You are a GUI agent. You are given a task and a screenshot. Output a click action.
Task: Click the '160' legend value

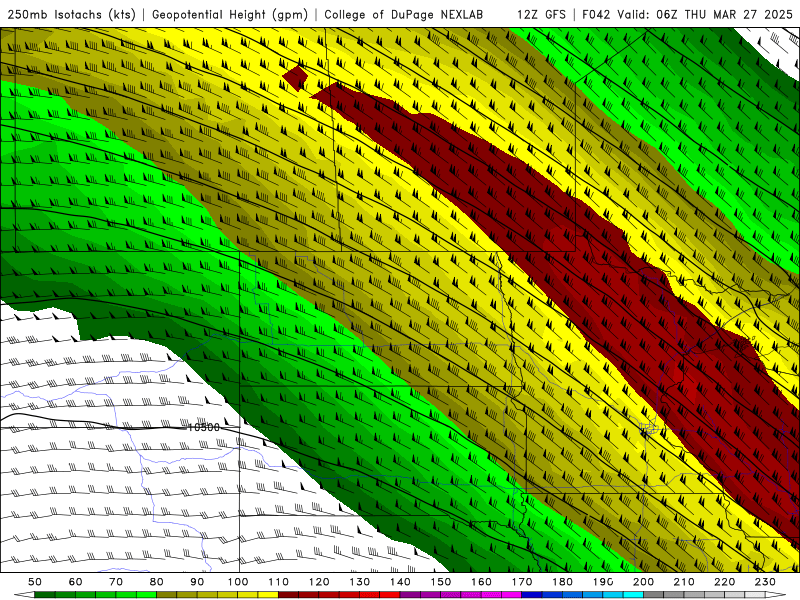481,582
